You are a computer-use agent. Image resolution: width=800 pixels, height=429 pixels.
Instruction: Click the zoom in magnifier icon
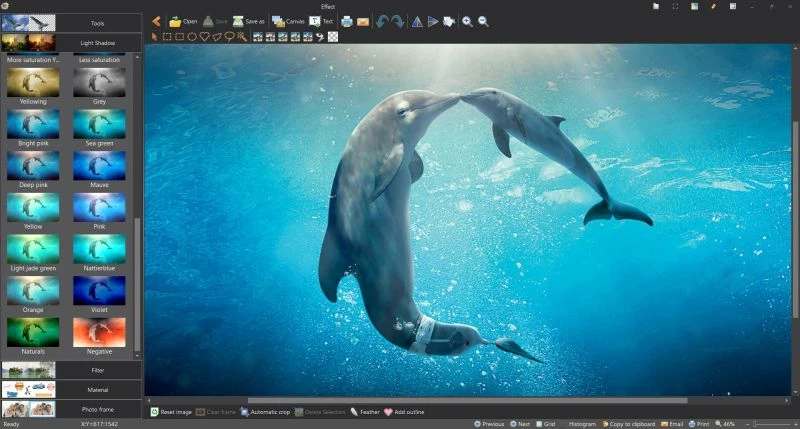coord(467,21)
